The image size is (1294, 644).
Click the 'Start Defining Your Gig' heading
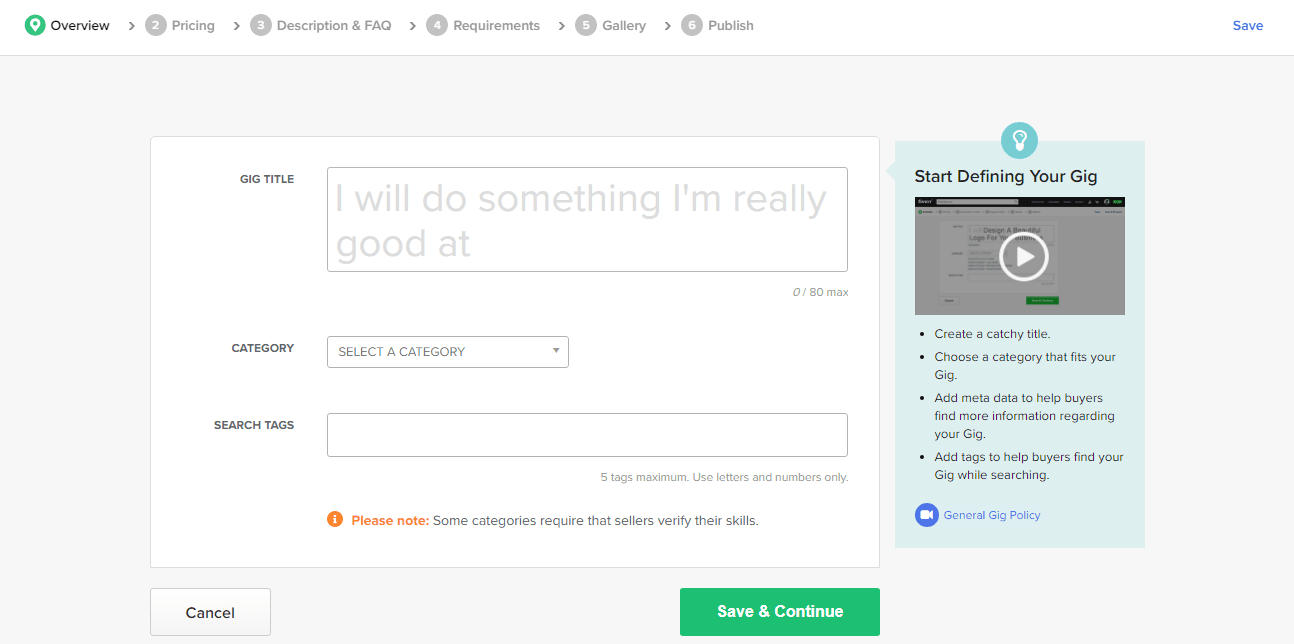[1006, 176]
